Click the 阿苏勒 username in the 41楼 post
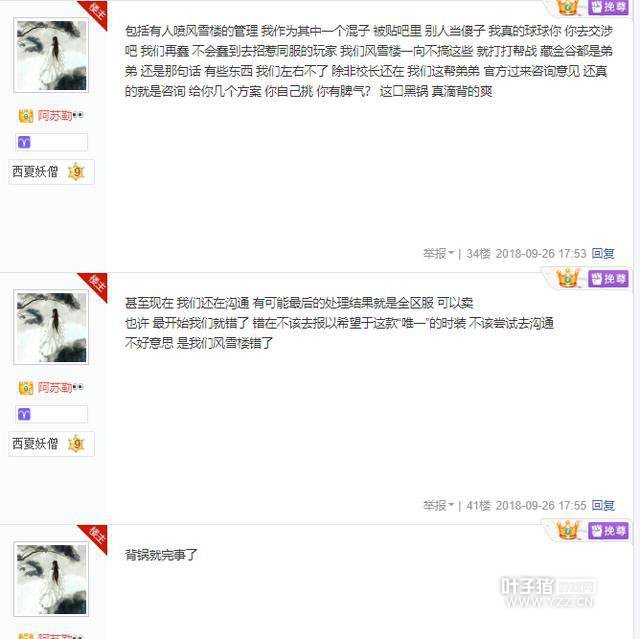This screenshot has width=640, height=639. (x=55, y=388)
